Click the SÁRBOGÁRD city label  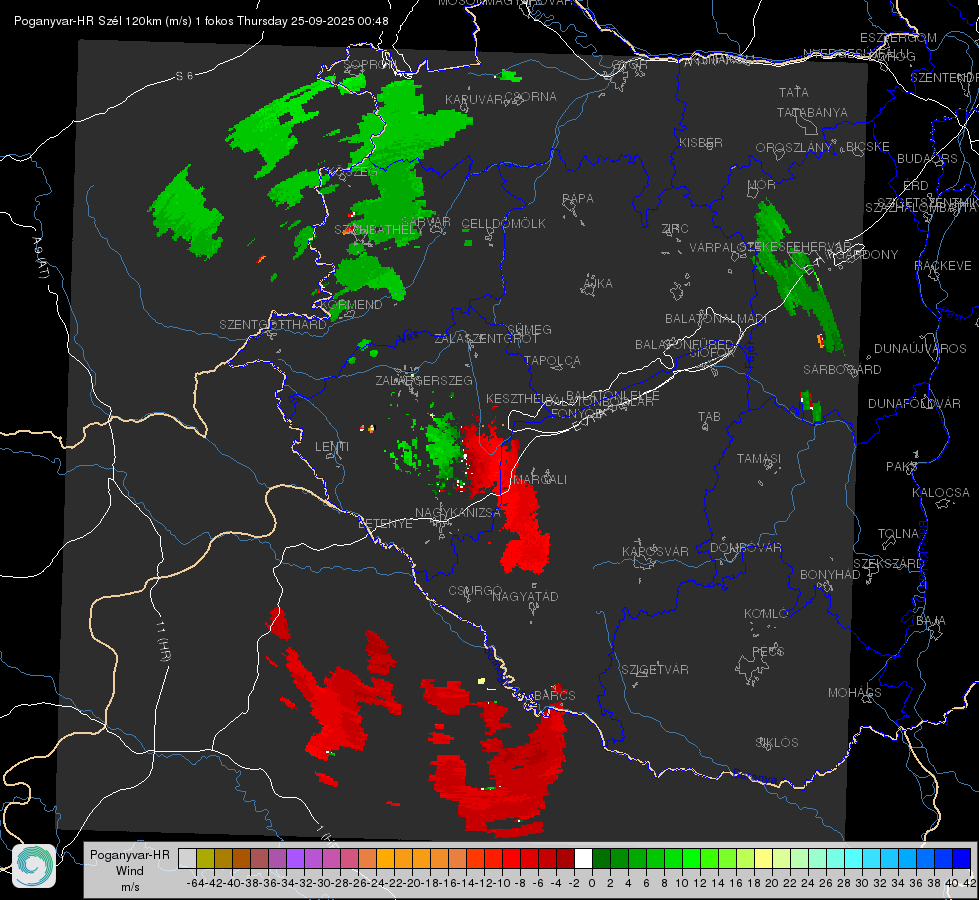(842, 370)
